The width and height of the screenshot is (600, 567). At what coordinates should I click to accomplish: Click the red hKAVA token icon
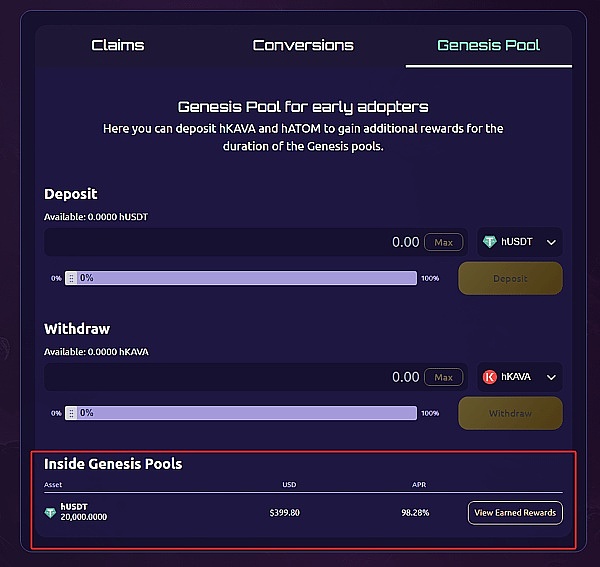pyautogui.click(x=490, y=377)
